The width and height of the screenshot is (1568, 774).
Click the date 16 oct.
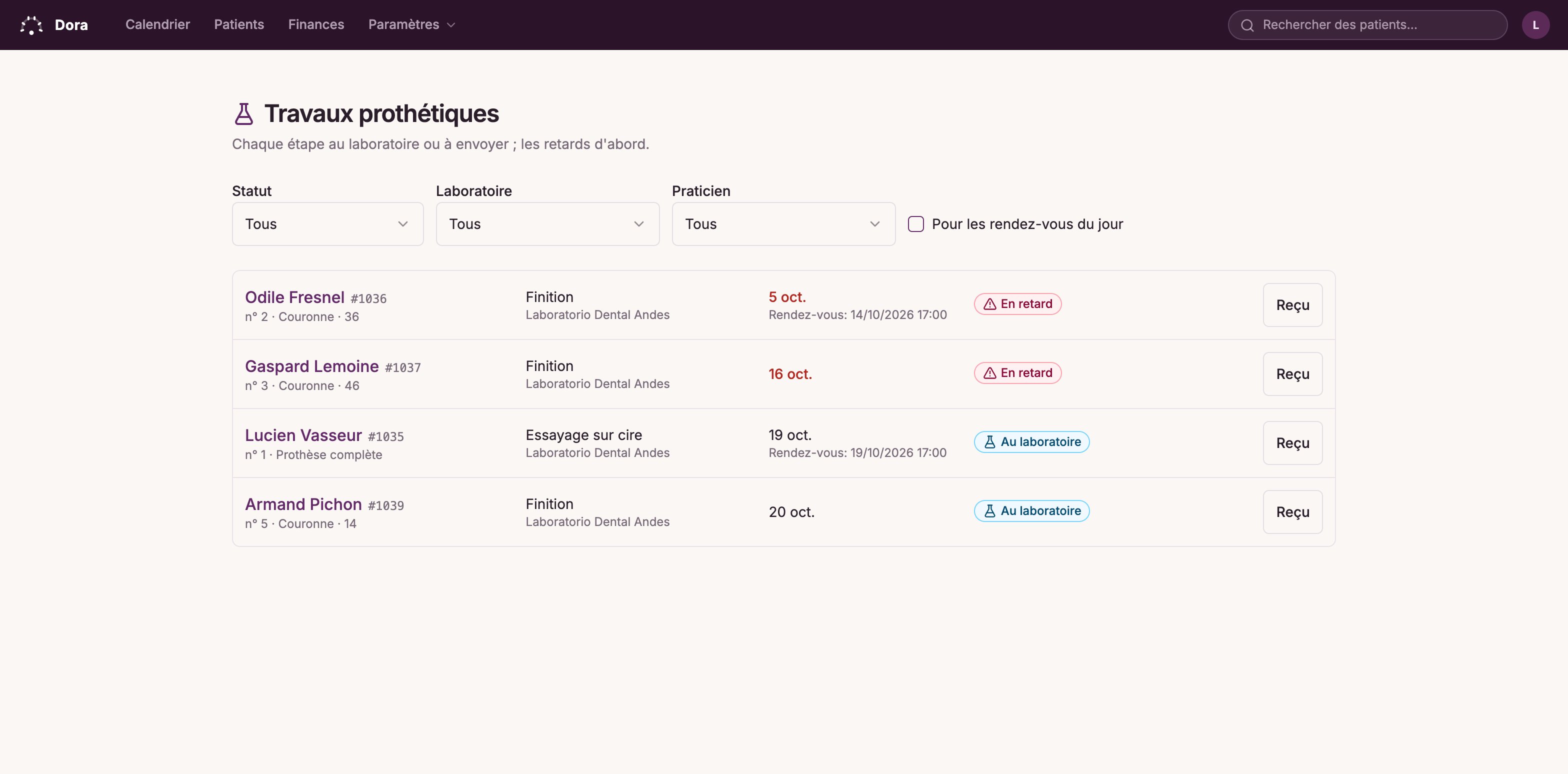(x=790, y=373)
